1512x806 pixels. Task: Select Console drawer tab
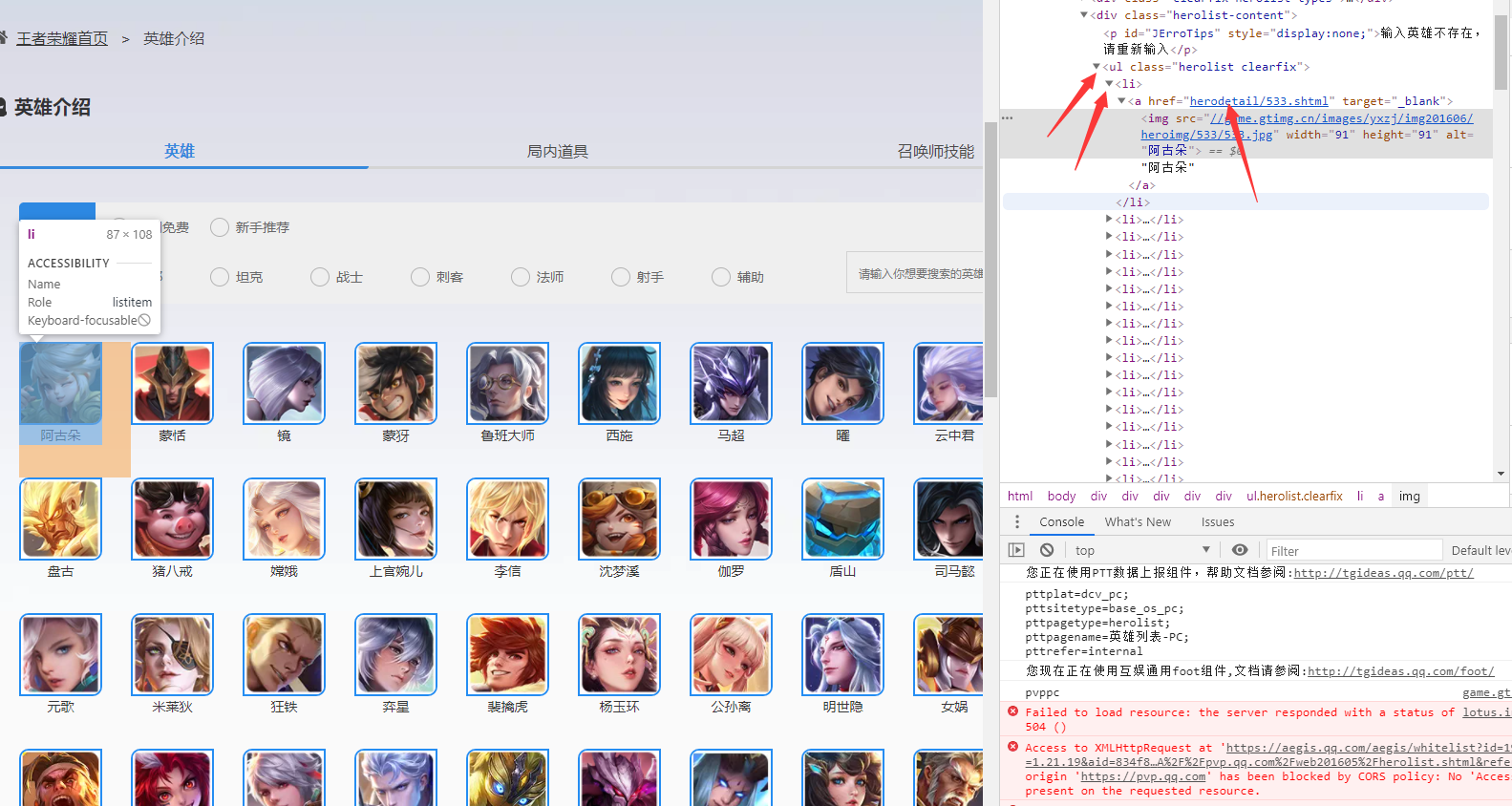(1062, 521)
